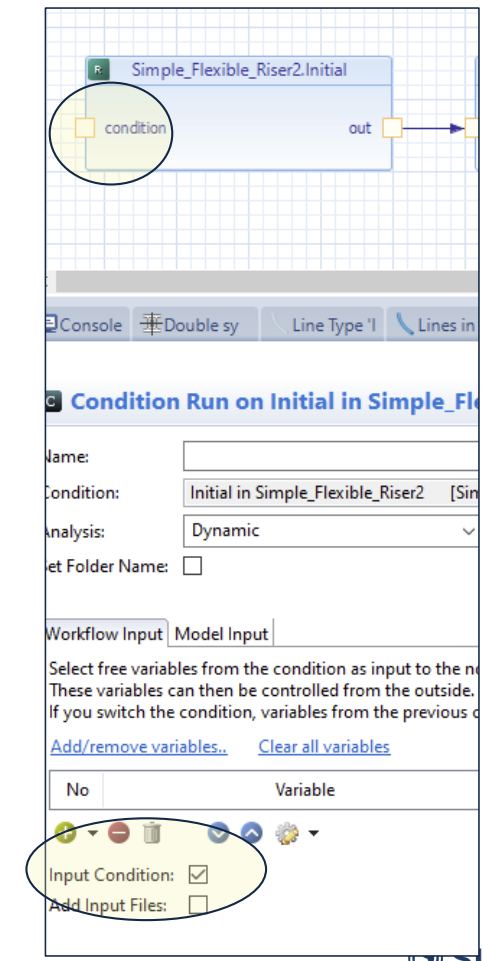Image resolution: width=483 pixels, height=961 pixels.
Task: Click the blue move down arrow icon
Action: [x=218, y=833]
